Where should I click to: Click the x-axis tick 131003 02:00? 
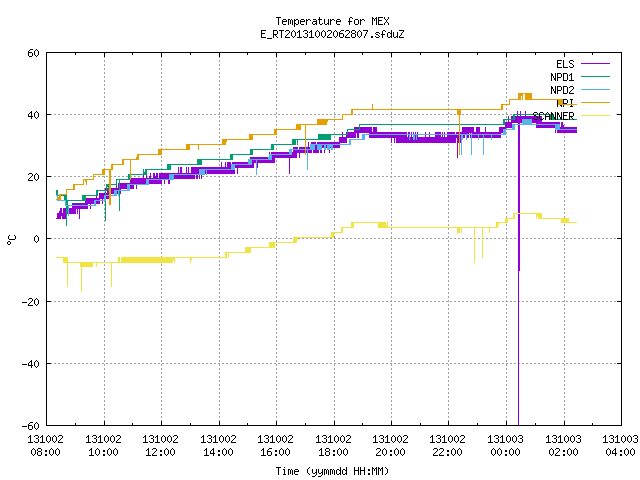tap(564, 446)
